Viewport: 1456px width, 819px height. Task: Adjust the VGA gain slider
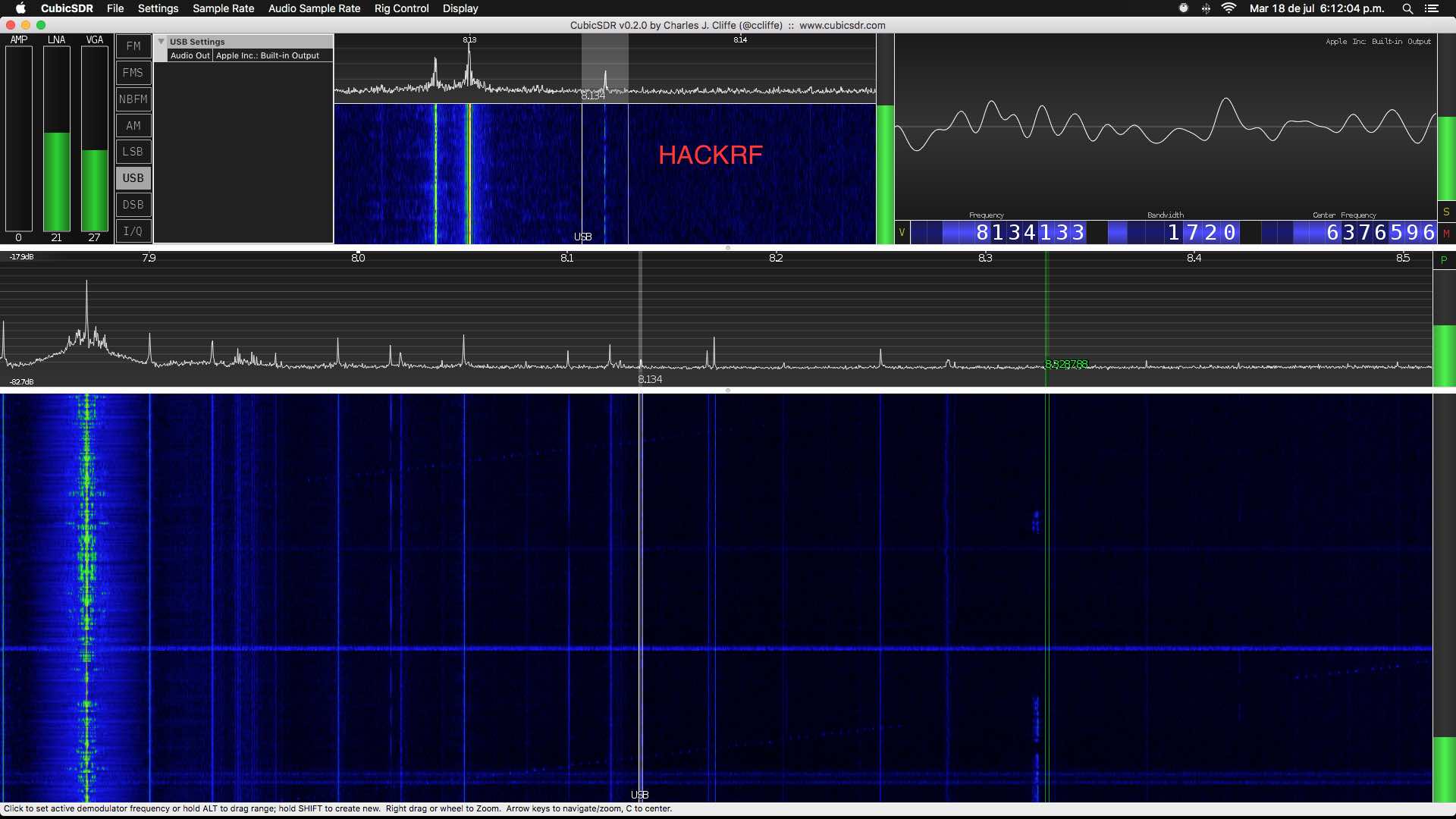tap(95, 139)
